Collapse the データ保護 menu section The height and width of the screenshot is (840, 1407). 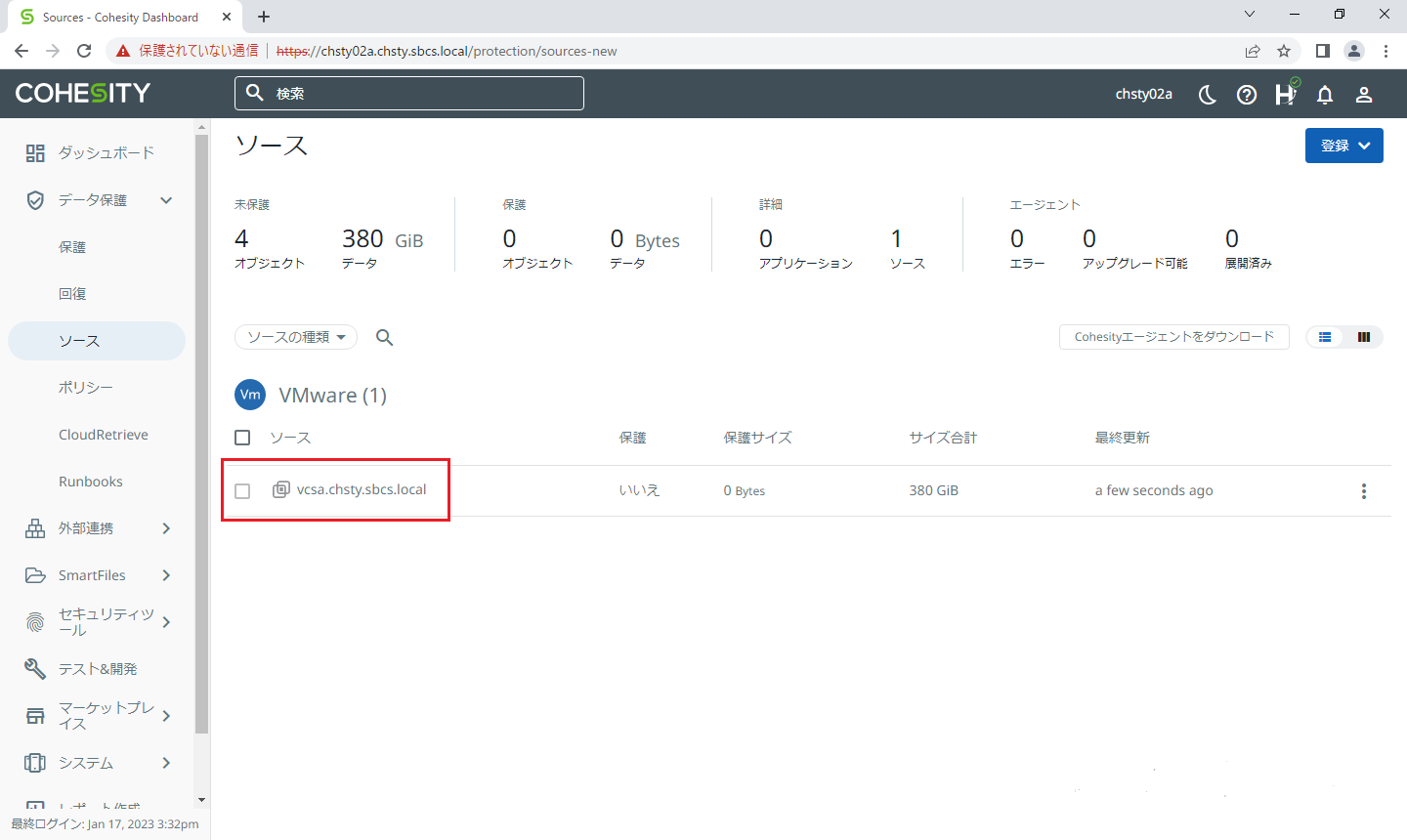[166, 200]
